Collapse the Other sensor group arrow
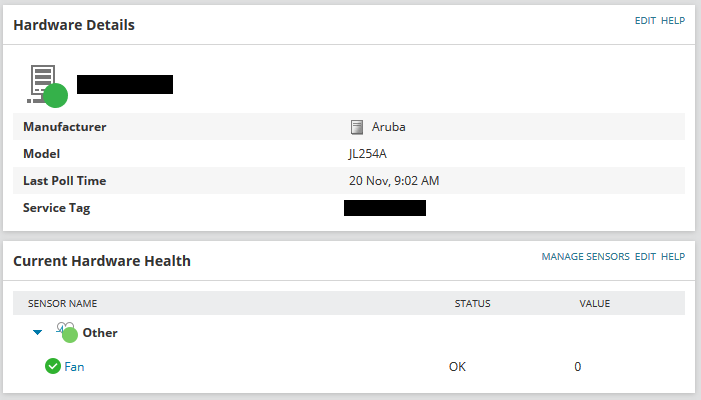 coord(37,332)
